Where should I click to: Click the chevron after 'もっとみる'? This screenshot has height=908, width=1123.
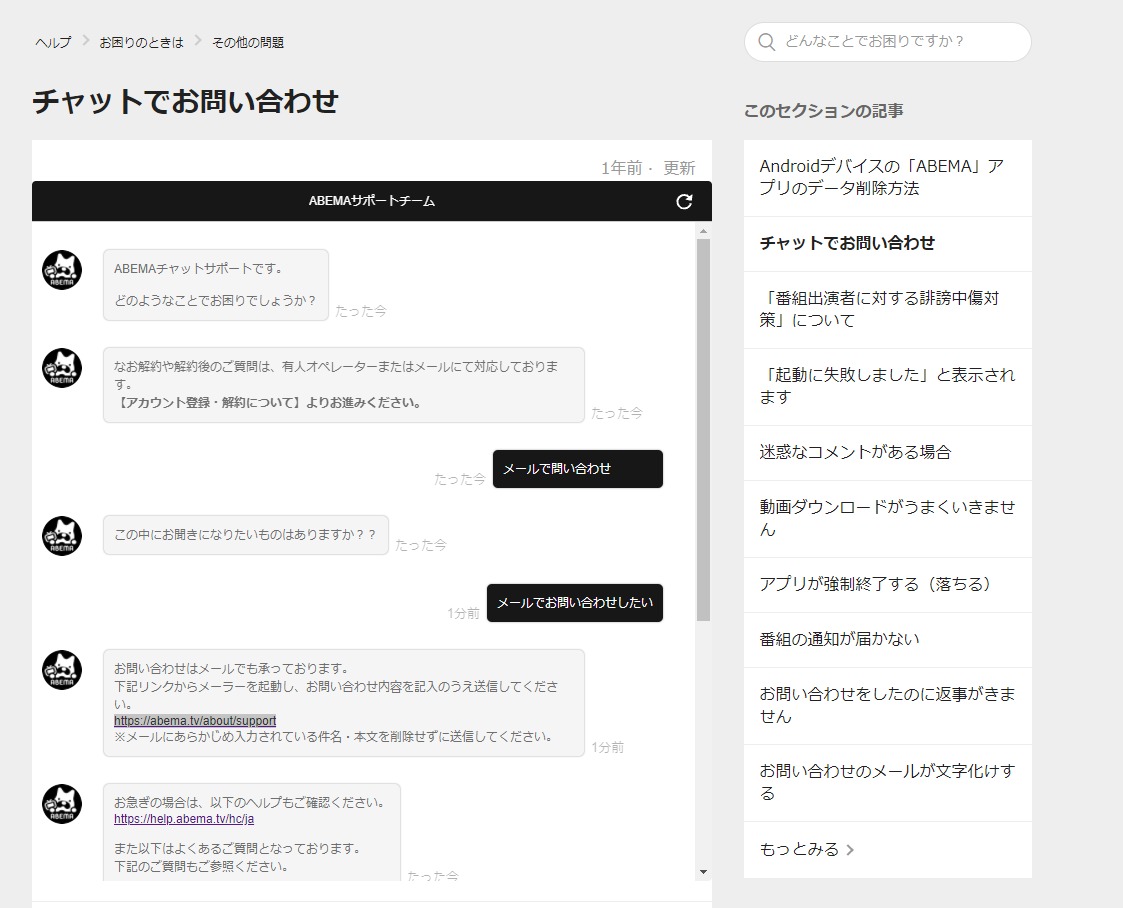[x=850, y=850]
